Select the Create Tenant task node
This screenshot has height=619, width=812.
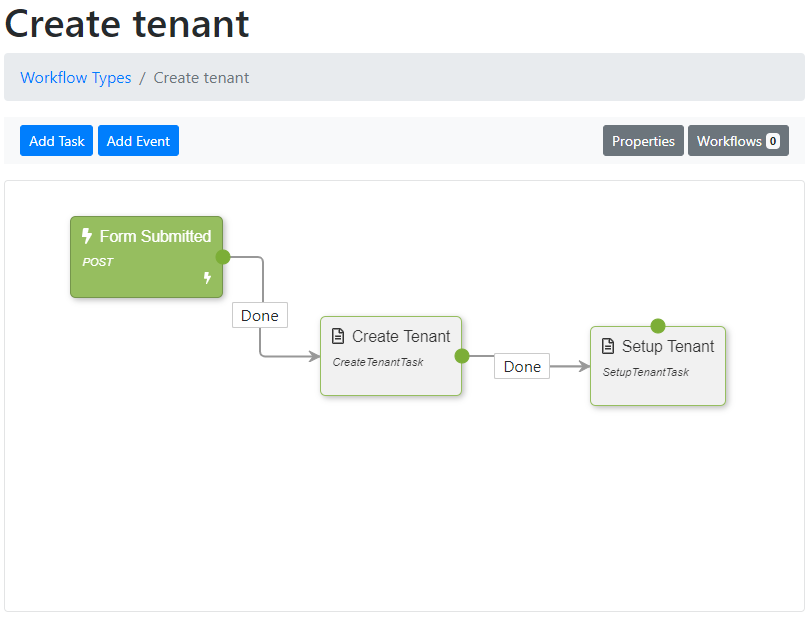391,356
